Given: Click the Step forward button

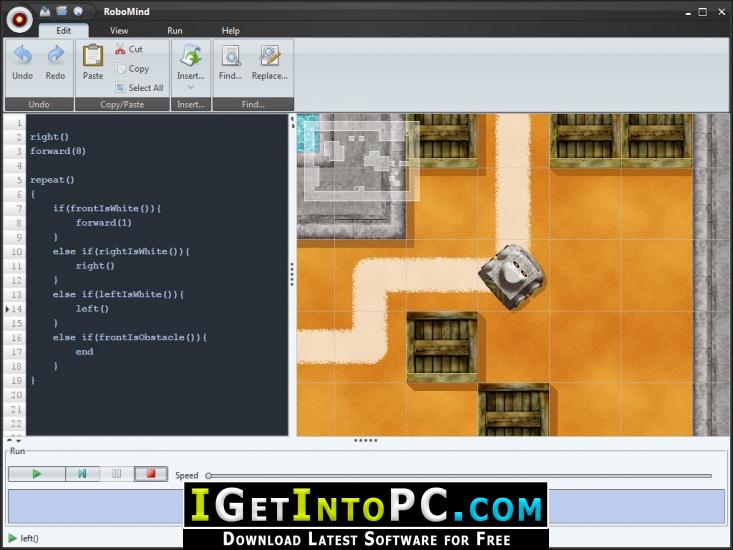Looking at the screenshot, I should pos(82,474).
